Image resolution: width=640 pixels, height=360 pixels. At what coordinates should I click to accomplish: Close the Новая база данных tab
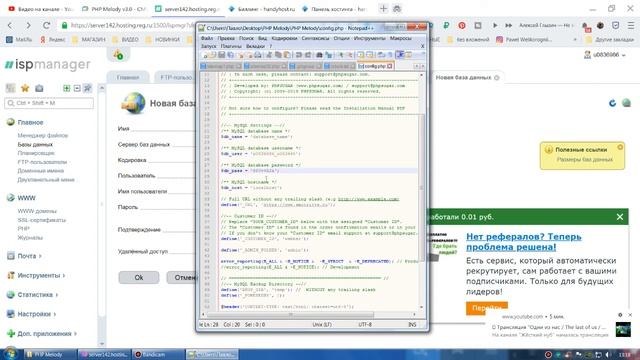point(497,78)
